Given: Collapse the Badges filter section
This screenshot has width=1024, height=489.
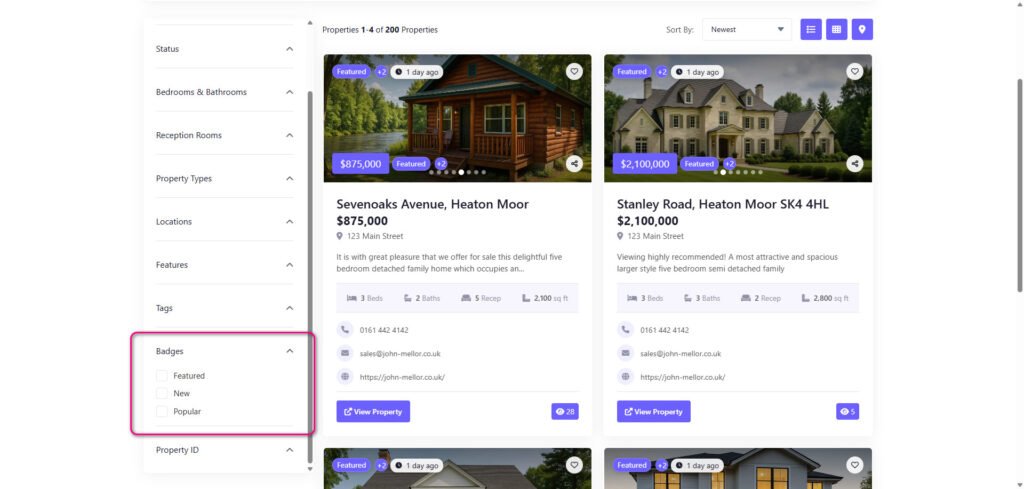Looking at the screenshot, I should [290, 351].
